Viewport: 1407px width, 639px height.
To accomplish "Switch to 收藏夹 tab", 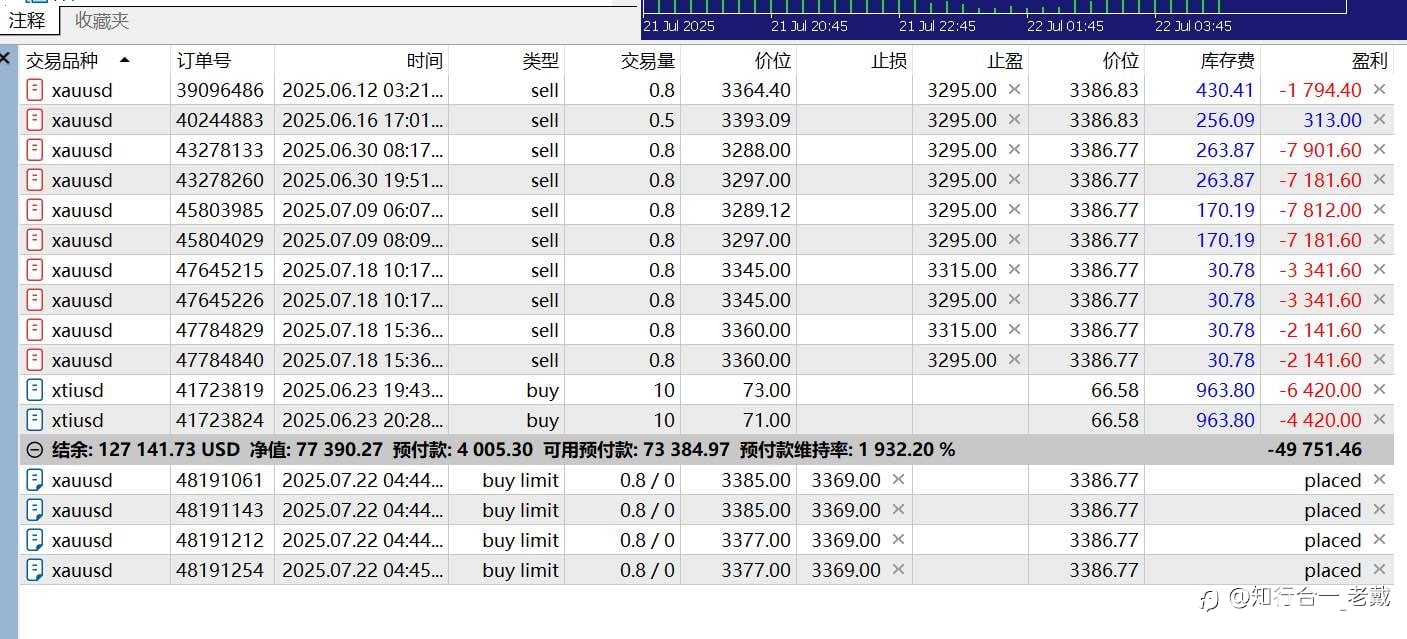I will pyautogui.click(x=102, y=20).
